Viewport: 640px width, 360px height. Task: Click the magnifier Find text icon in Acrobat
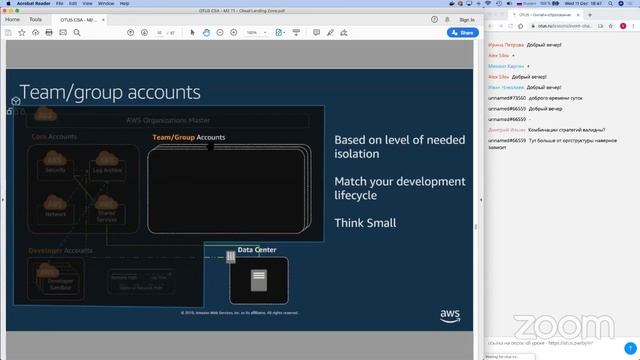[x=77, y=33]
